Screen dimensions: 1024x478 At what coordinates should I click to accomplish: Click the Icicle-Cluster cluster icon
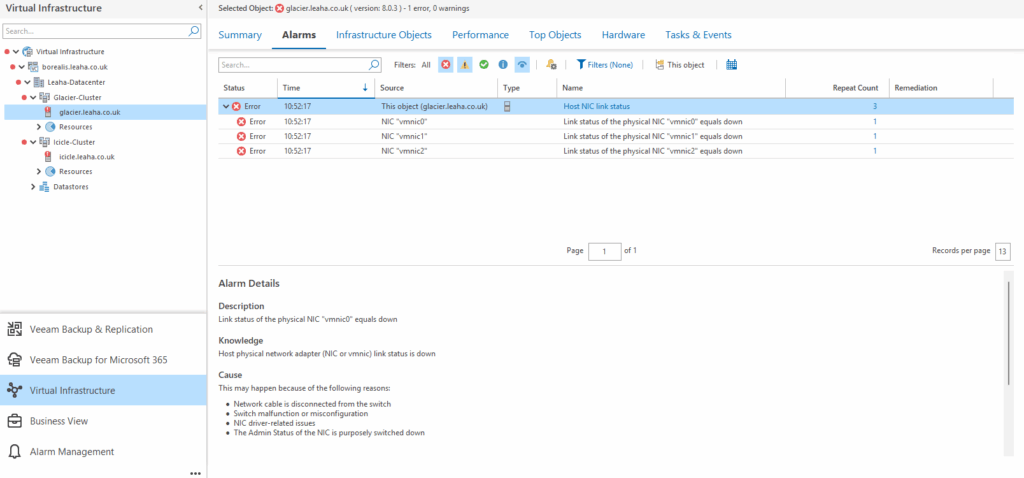click(44, 142)
